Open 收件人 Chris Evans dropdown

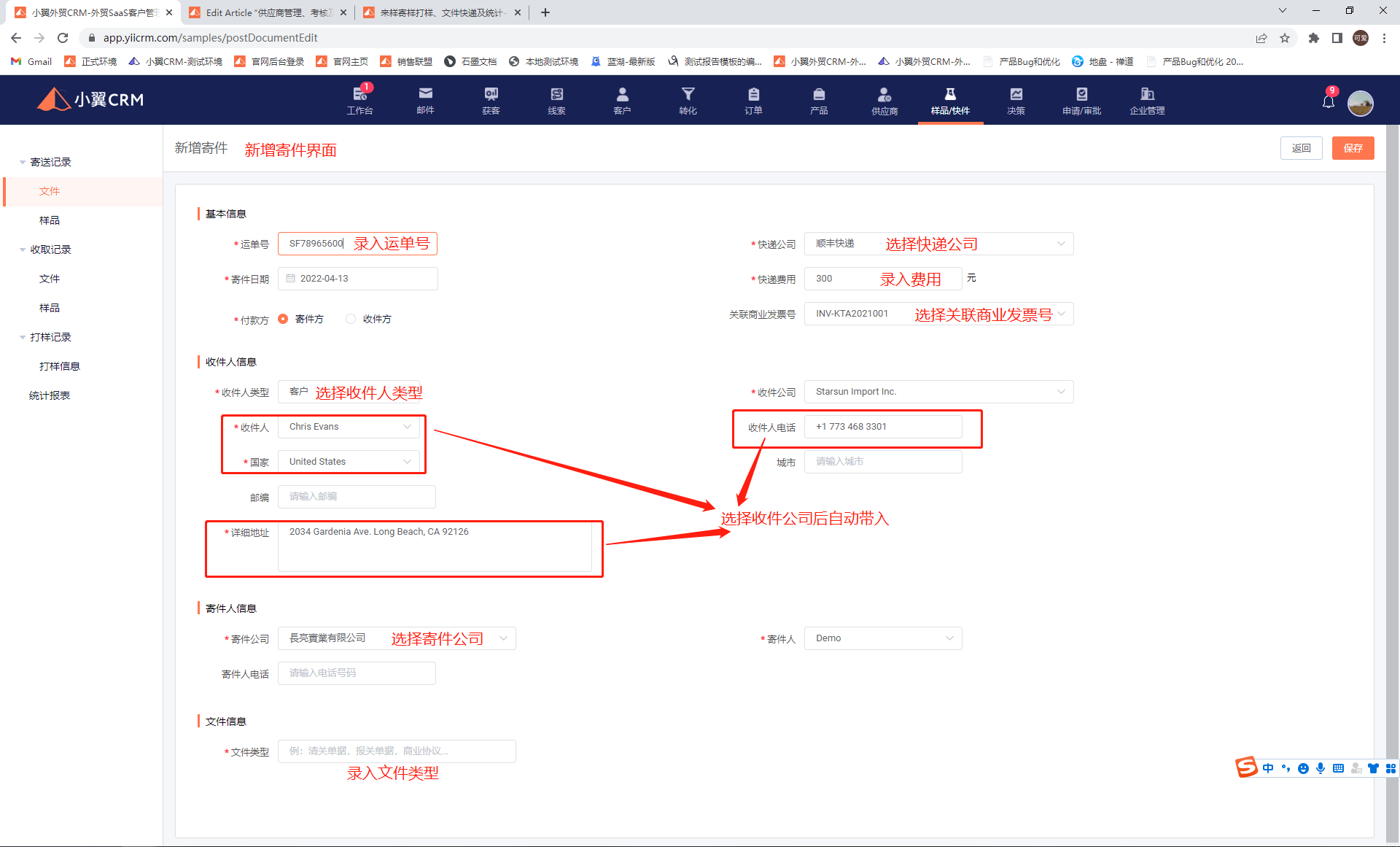[349, 427]
